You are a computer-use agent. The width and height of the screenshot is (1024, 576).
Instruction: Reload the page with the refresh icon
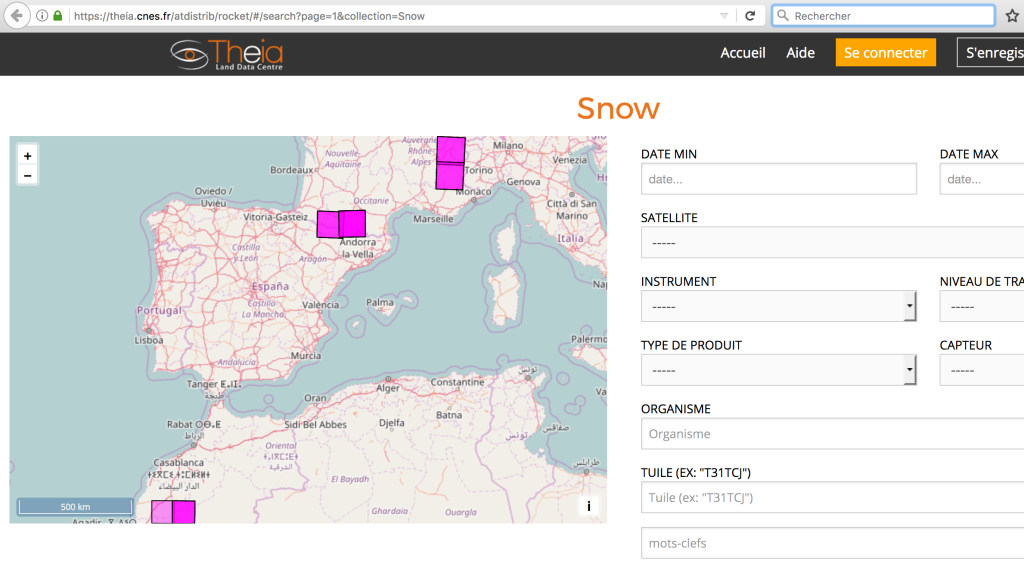[750, 16]
